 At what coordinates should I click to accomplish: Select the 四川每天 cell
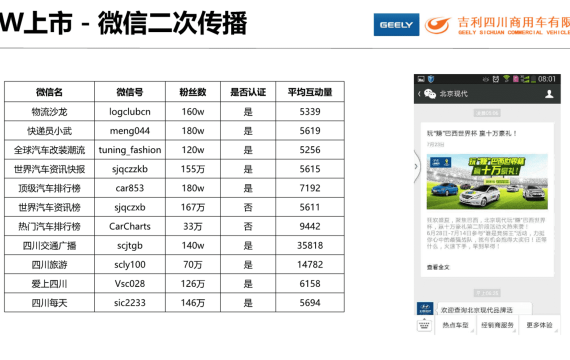(x=49, y=303)
